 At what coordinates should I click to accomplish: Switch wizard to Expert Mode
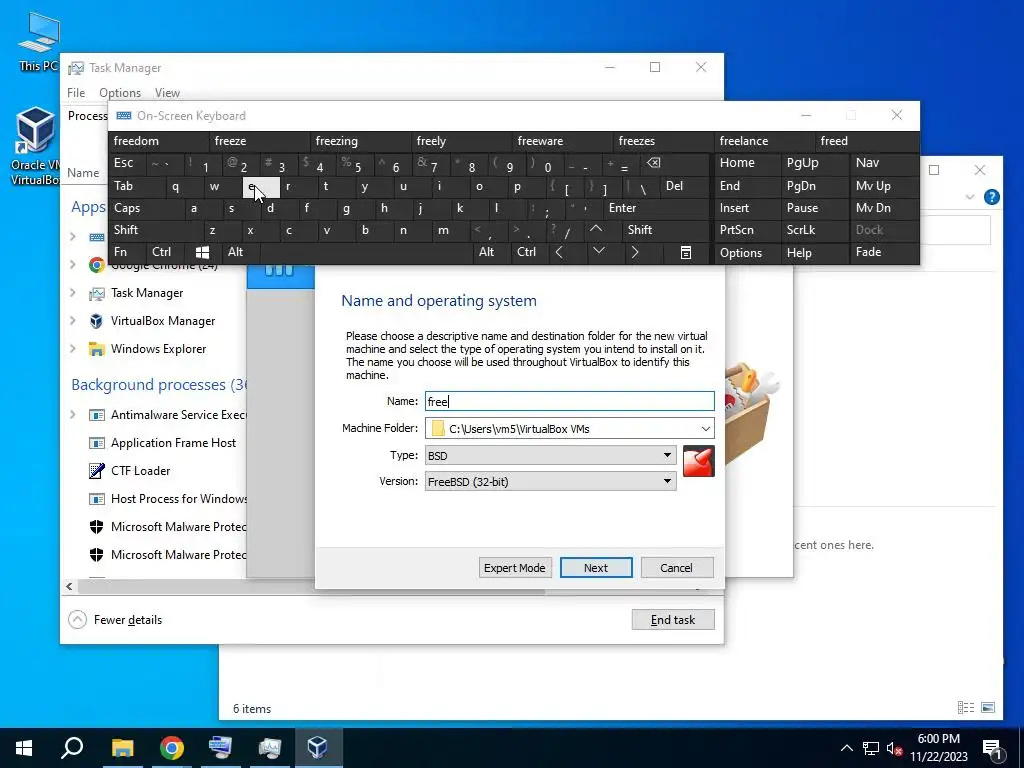[515, 568]
